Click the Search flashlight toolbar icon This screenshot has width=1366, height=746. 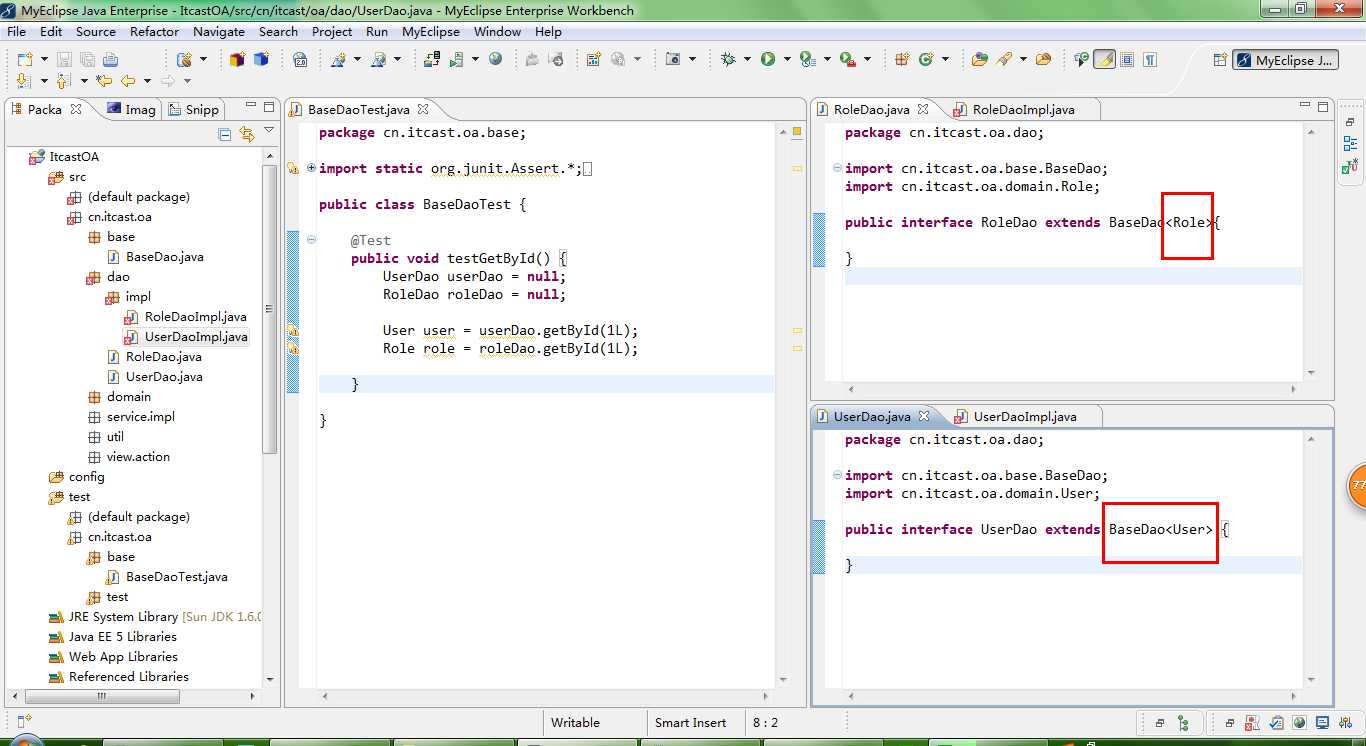pos(1004,60)
